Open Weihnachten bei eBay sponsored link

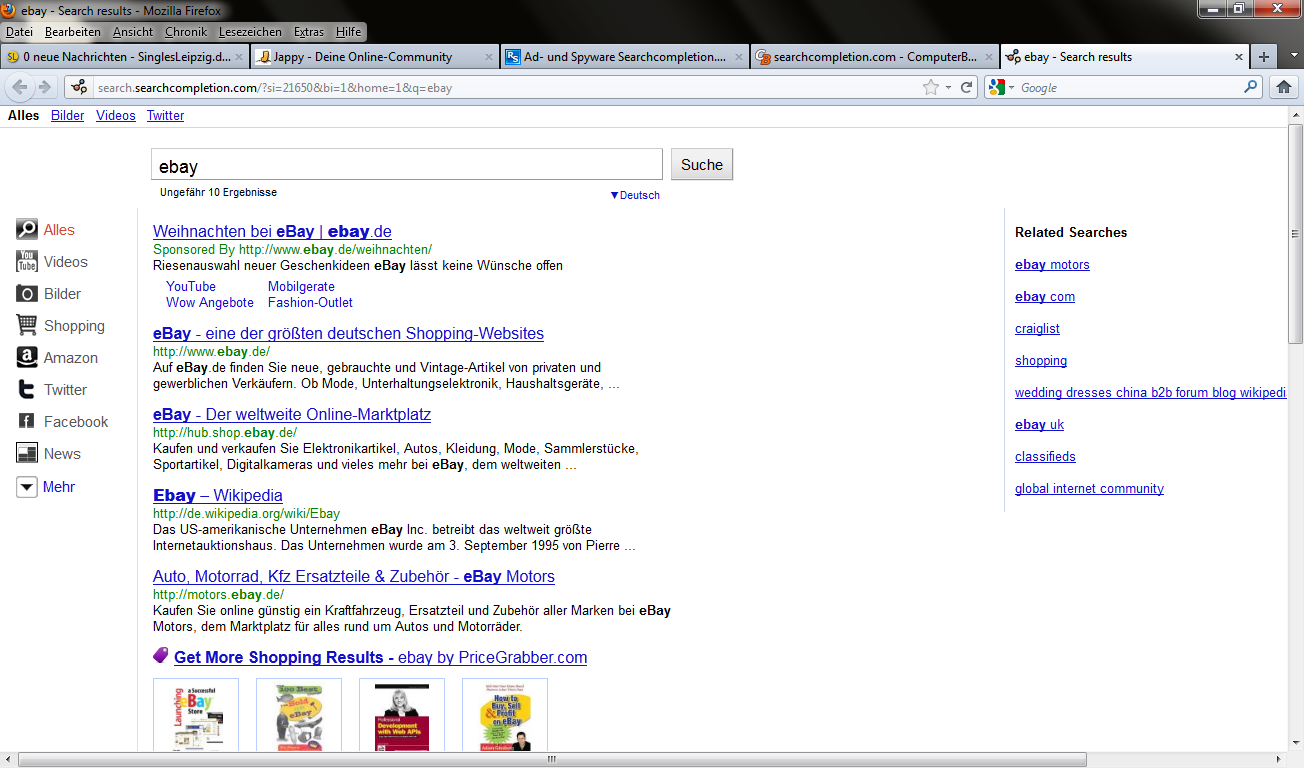tap(272, 232)
